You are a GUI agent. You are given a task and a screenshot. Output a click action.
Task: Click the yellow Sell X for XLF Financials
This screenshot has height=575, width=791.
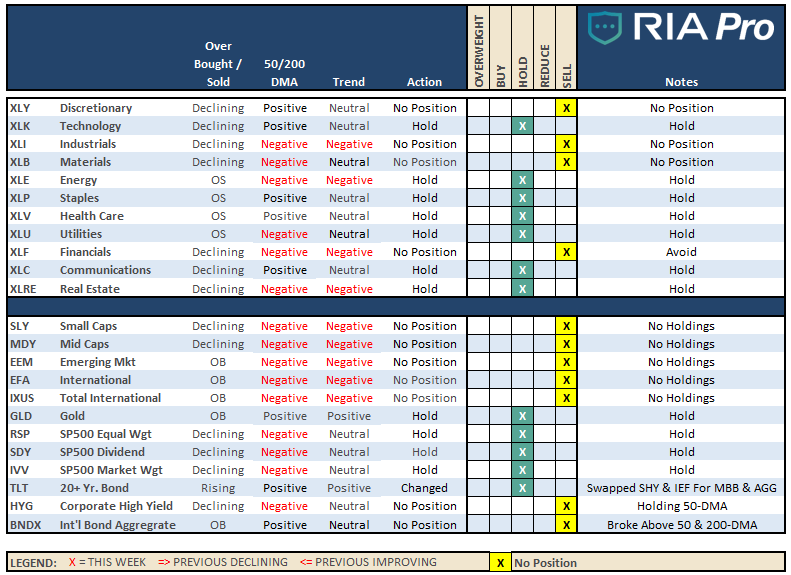(566, 252)
